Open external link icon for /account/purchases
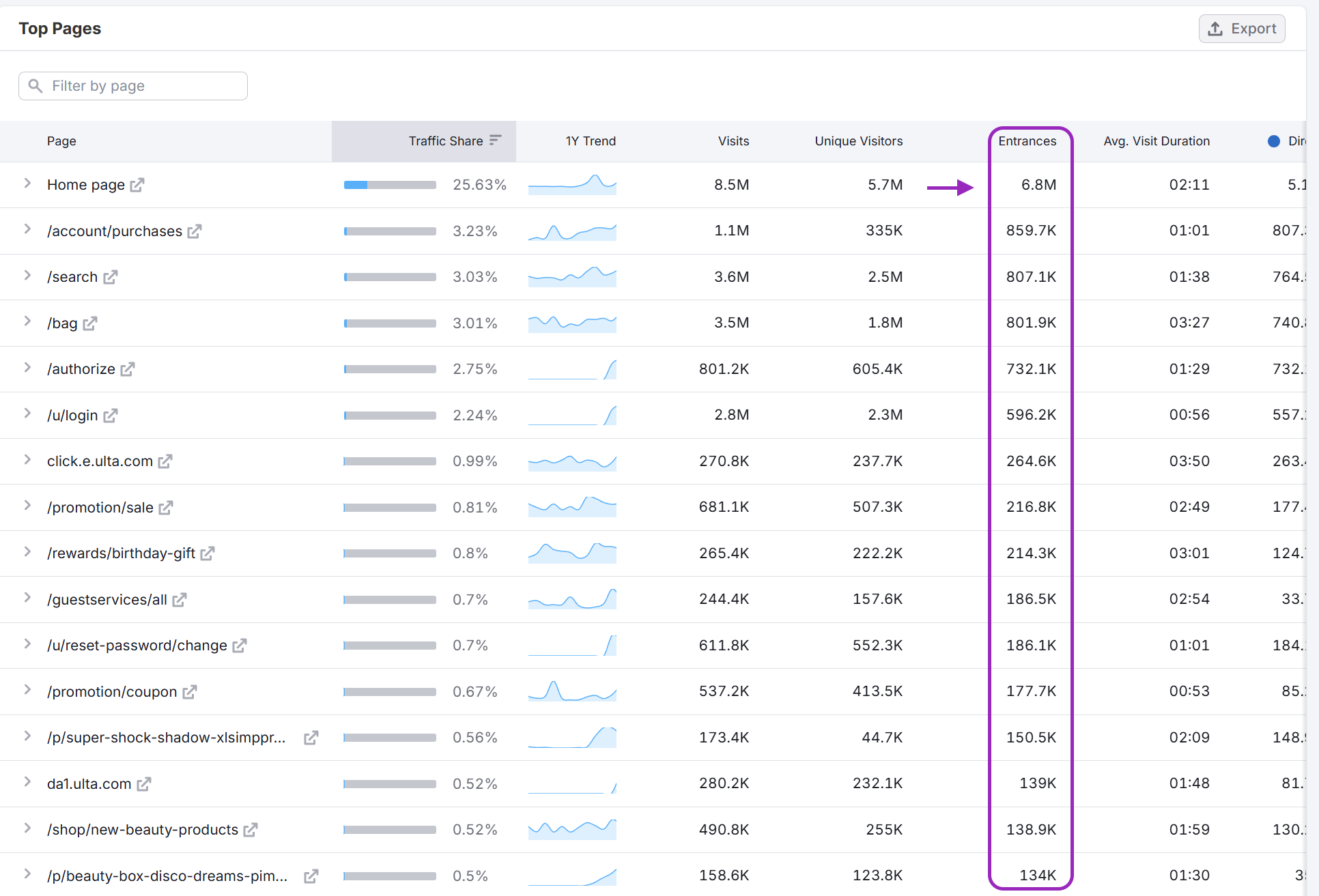 (195, 231)
